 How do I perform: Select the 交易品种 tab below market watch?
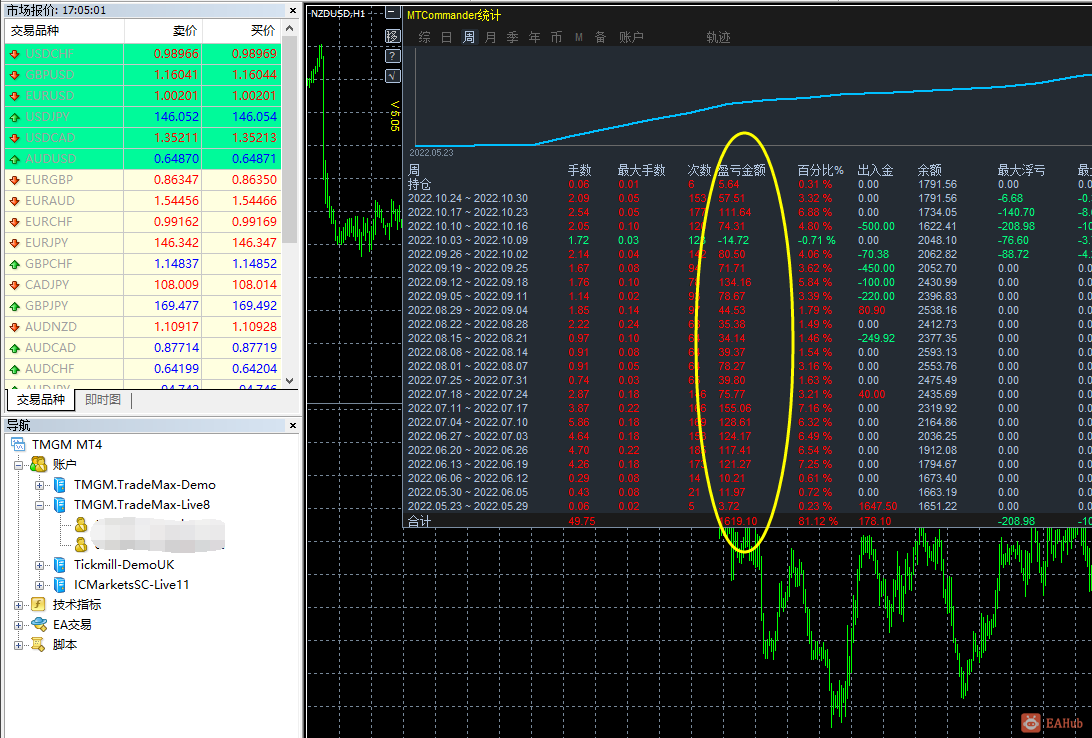[x=40, y=400]
